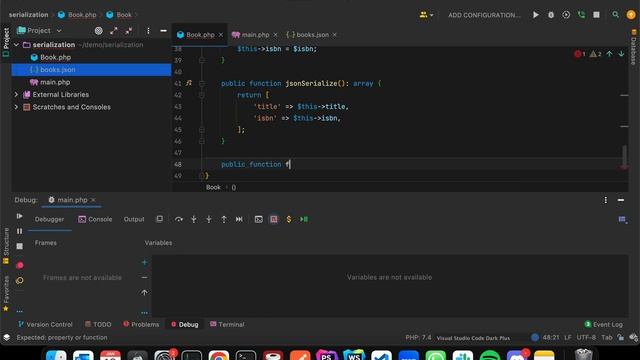Open TODO tool window
The width and height of the screenshot is (640, 360).
pos(98,324)
